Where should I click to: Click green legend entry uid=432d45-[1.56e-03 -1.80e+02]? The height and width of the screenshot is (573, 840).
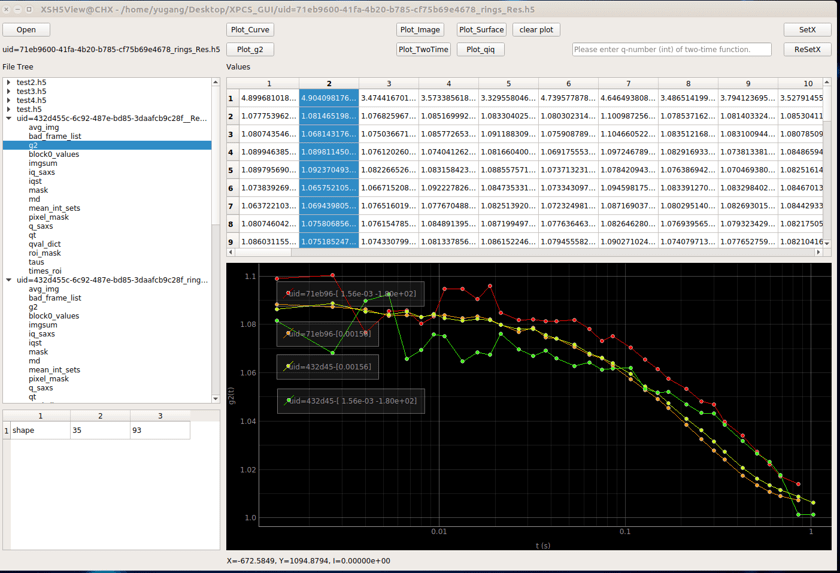[x=351, y=401]
